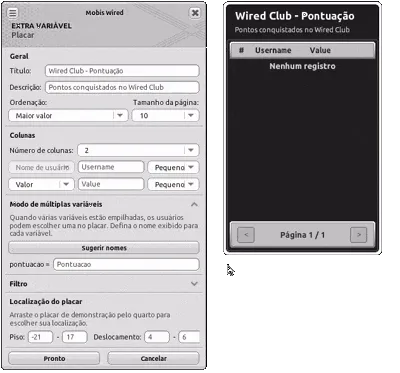Open the Tamanho da página dropdown
The image size is (400, 373).
(x=166, y=116)
